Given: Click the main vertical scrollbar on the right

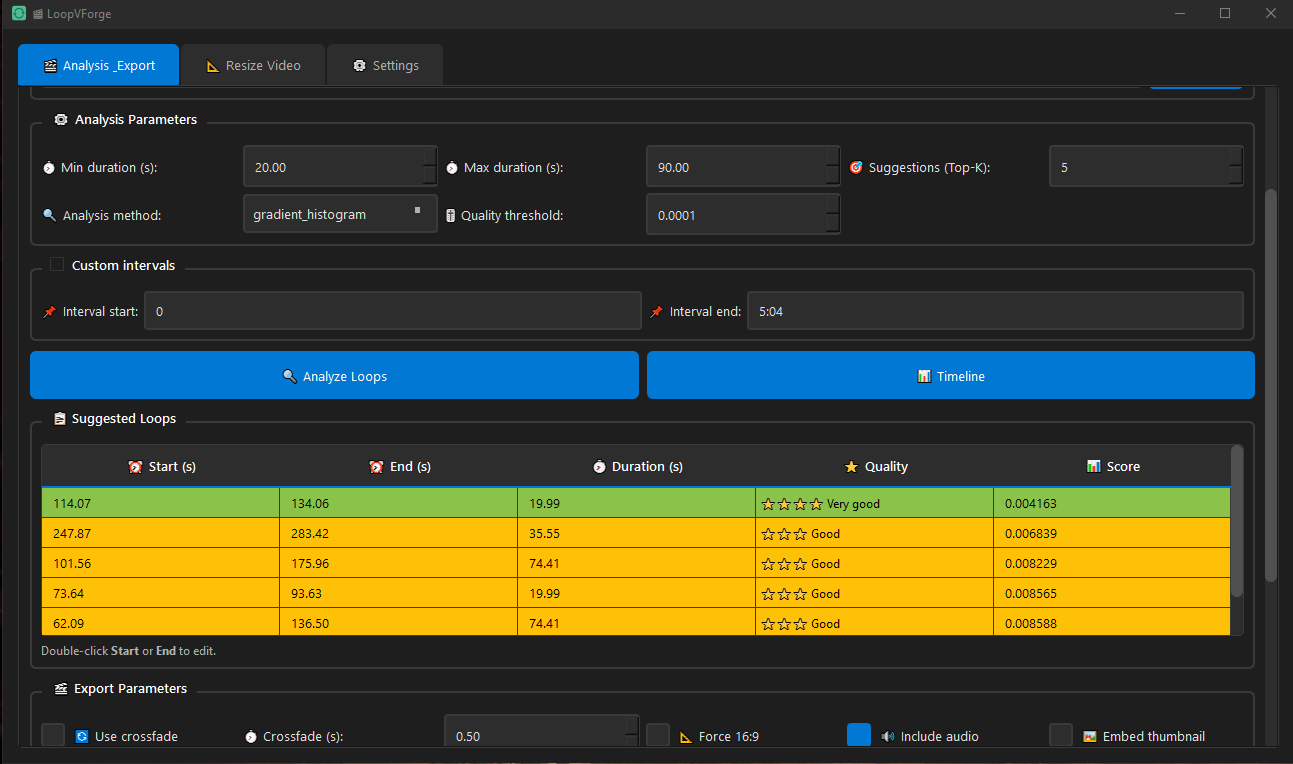Looking at the screenshot, I should tap(1271, 380).
